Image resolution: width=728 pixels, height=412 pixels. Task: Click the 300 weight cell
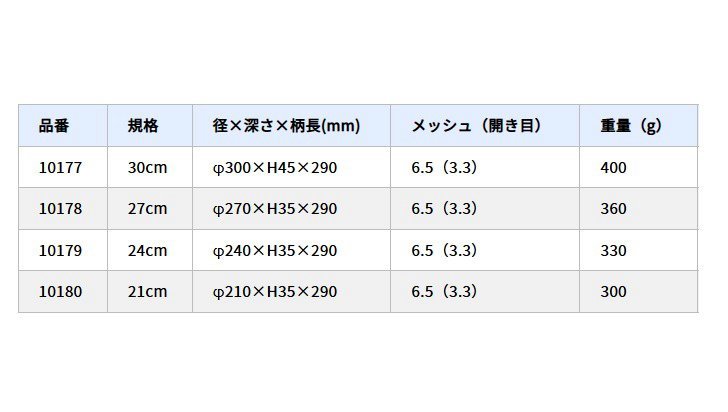click(x=614, y=292)
